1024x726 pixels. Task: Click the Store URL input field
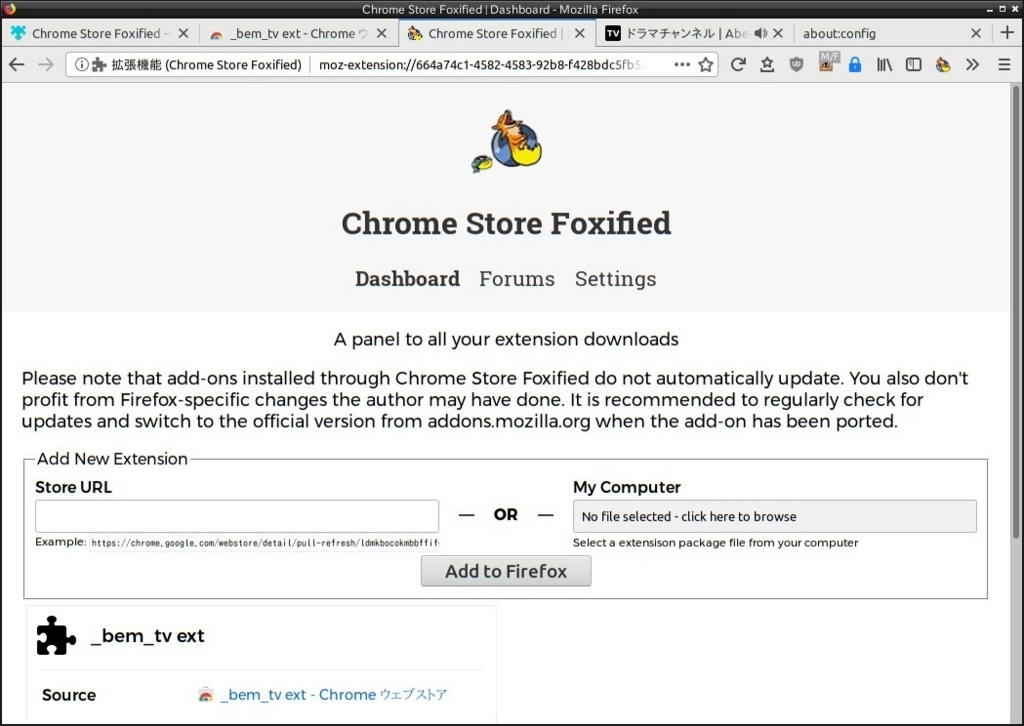(x=237, y=516)
